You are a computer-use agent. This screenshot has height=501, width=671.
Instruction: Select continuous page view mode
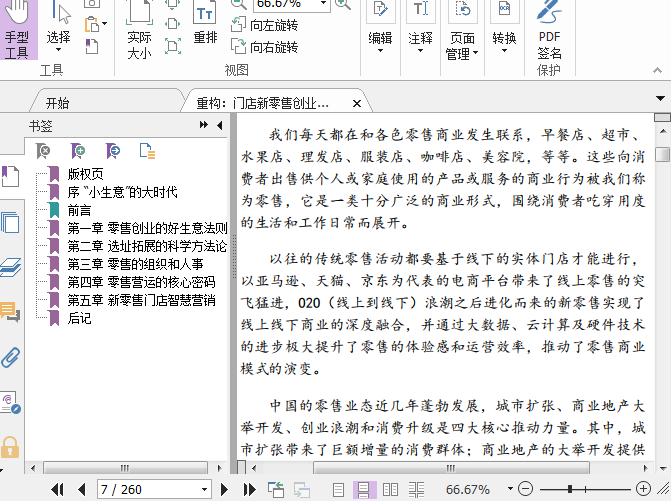(x=364, y=489)
